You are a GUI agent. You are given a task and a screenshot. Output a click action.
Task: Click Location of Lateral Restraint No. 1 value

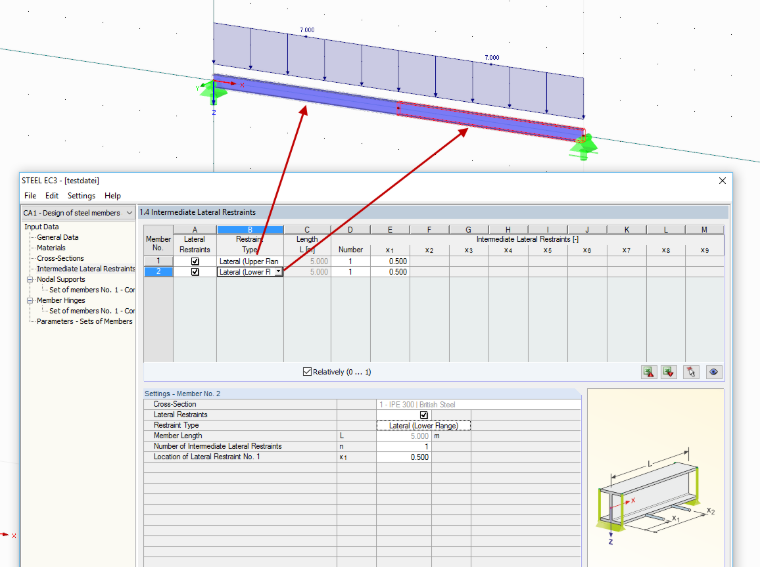404,457
